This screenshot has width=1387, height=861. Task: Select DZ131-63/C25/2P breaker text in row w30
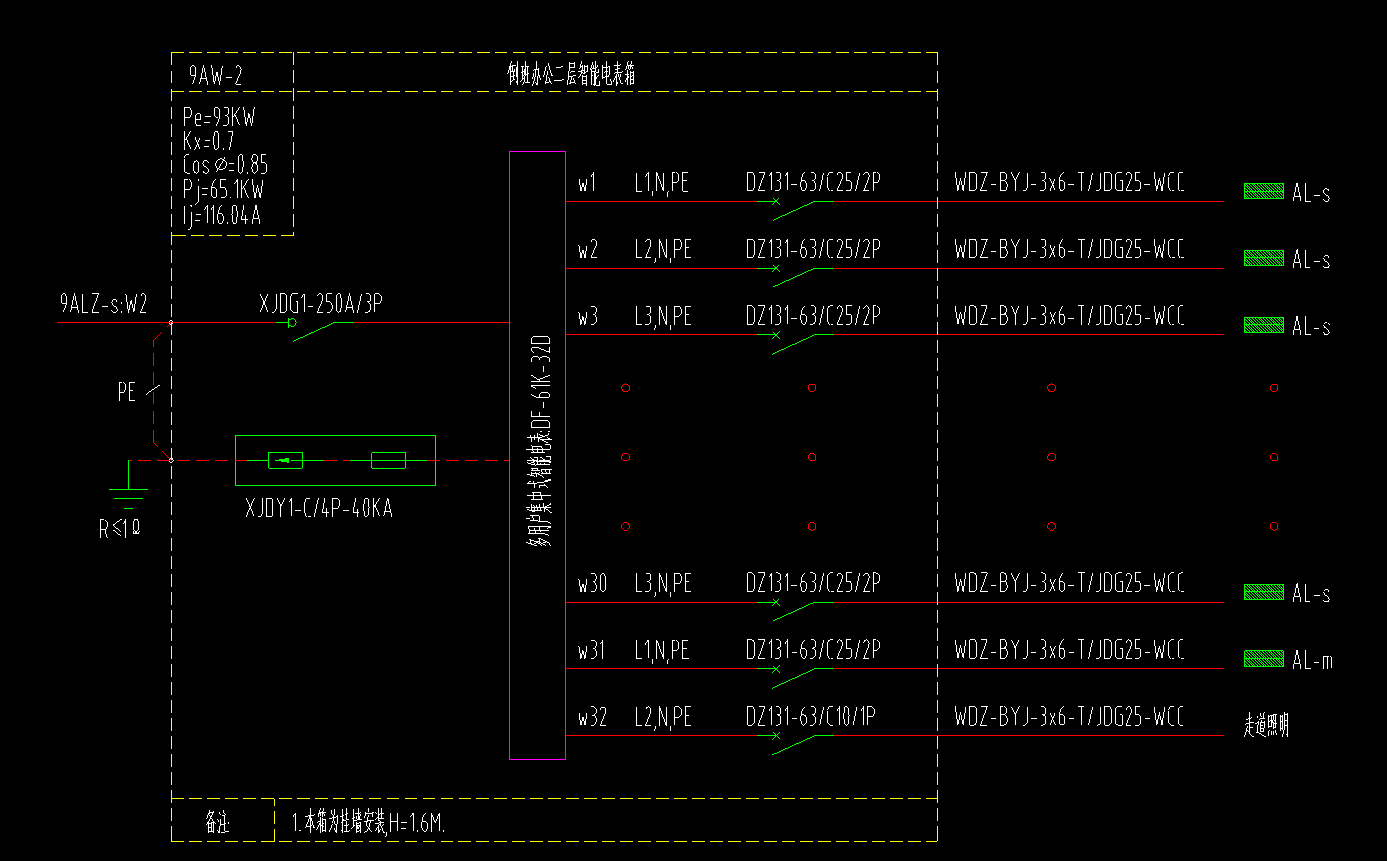click(813, 583)
